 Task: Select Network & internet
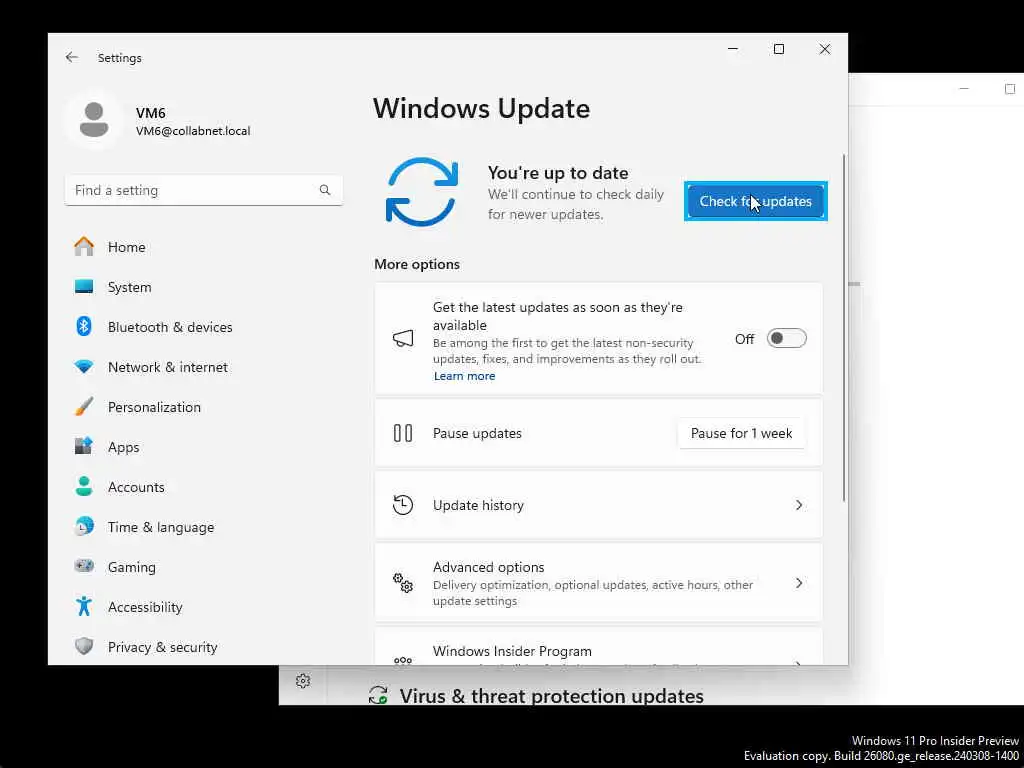coord(204,367)
